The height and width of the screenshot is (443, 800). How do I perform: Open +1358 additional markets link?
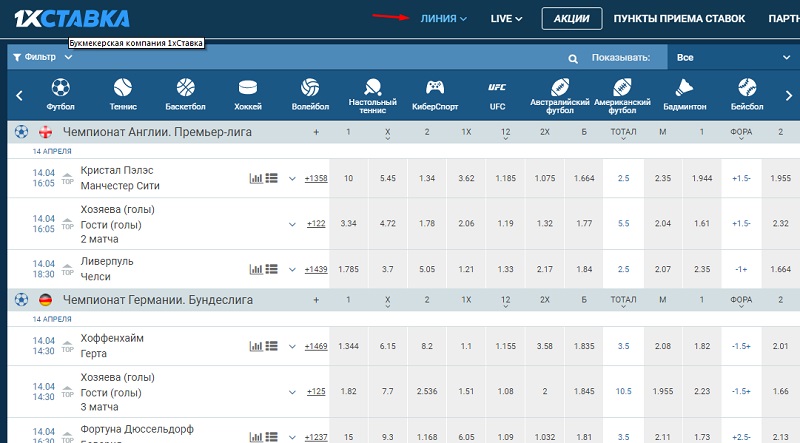coord(316,178)
